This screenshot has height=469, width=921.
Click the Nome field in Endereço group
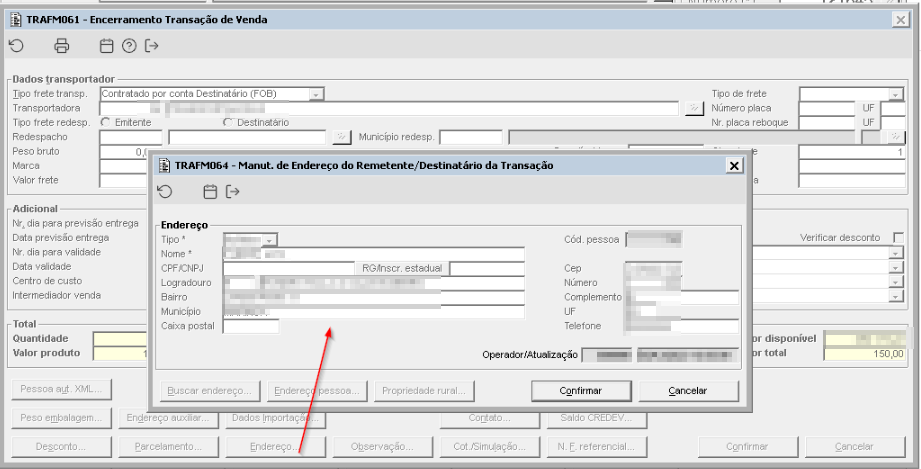tap(374, 254)
